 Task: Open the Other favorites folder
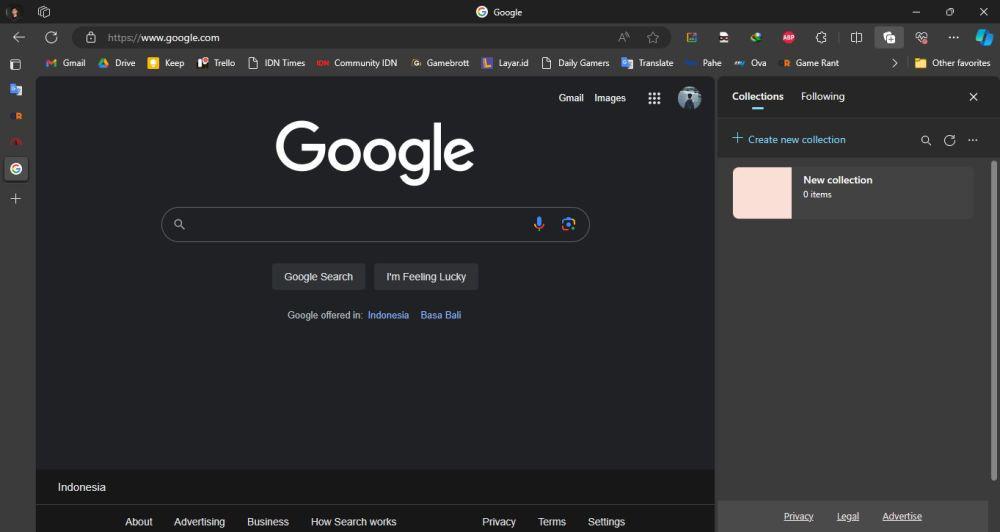pos(952,63)
